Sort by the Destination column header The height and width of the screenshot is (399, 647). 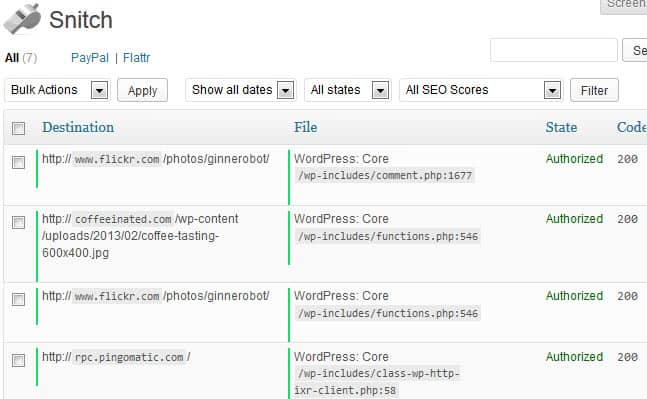(78, 127)
